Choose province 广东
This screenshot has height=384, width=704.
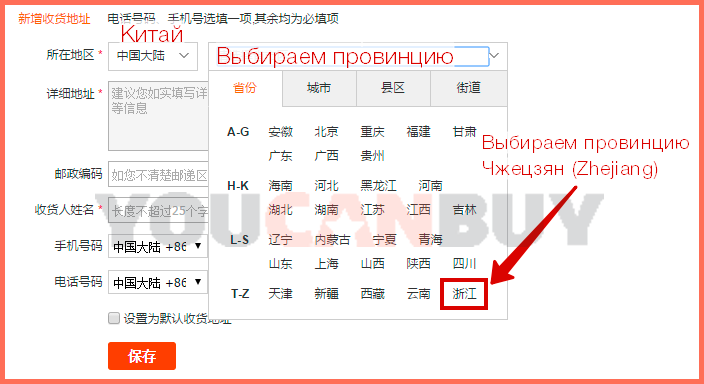coord(280,156)
